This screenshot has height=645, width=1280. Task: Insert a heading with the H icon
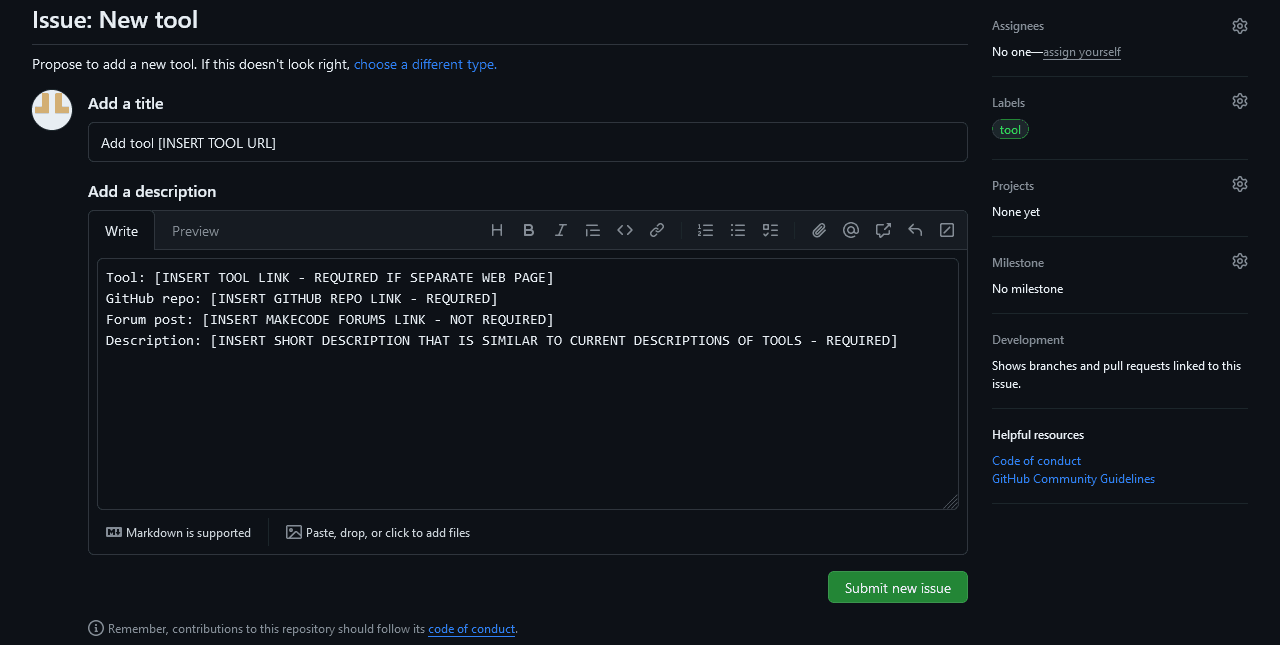click(497, 230)
